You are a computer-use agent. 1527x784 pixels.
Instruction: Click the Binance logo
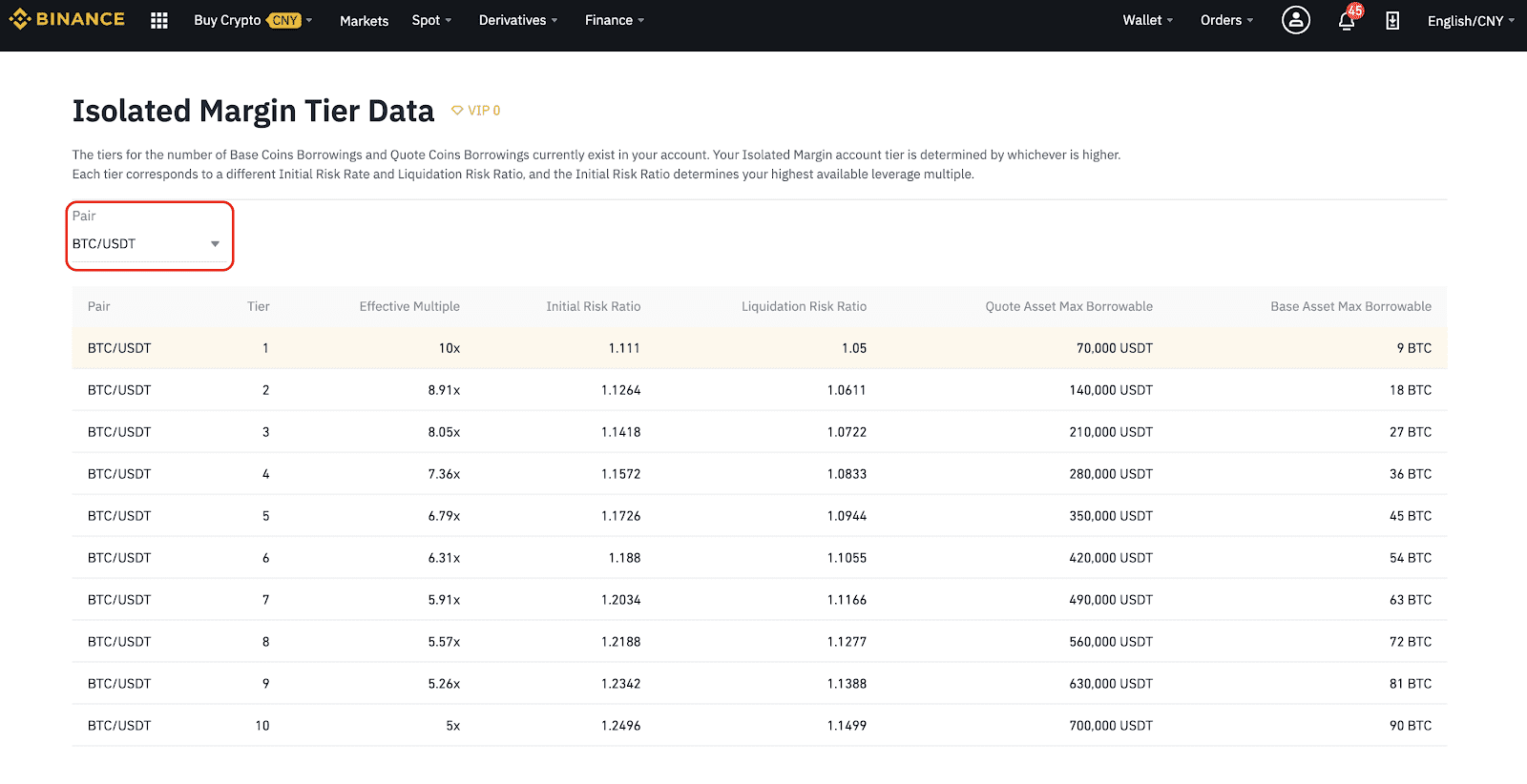67,19
